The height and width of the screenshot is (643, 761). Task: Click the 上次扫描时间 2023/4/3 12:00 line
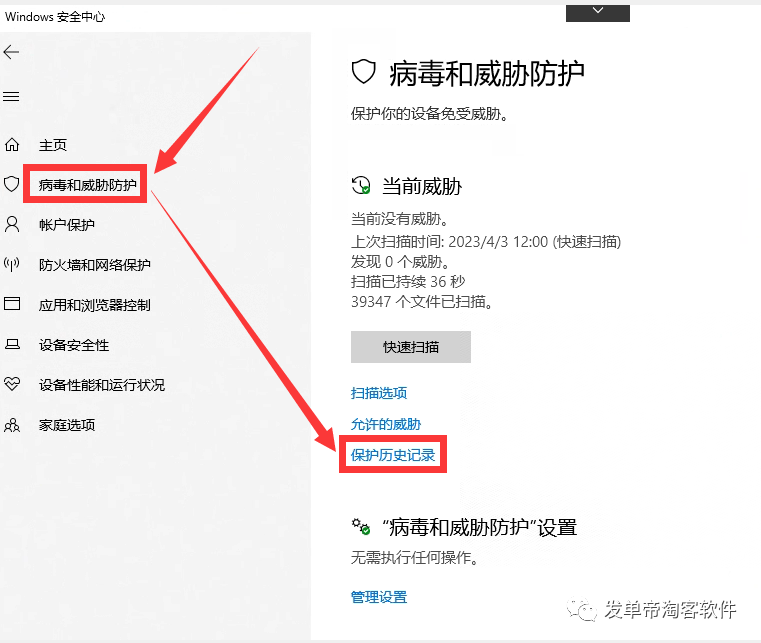coord(486,242)
